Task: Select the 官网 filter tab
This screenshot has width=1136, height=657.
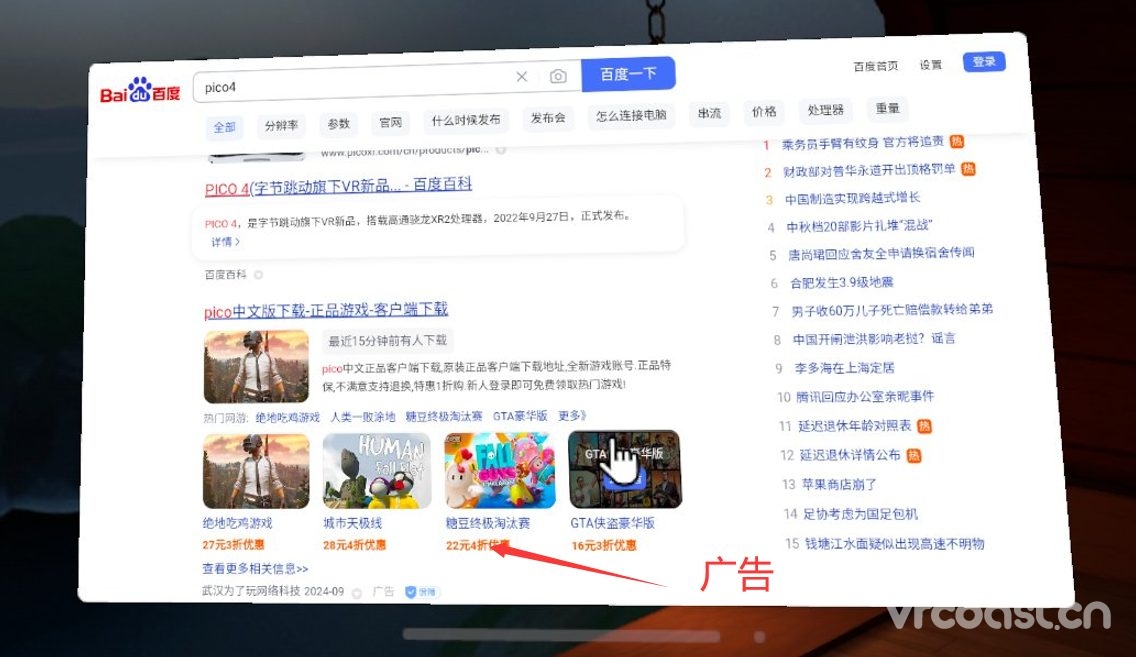Action: point(390,122)
